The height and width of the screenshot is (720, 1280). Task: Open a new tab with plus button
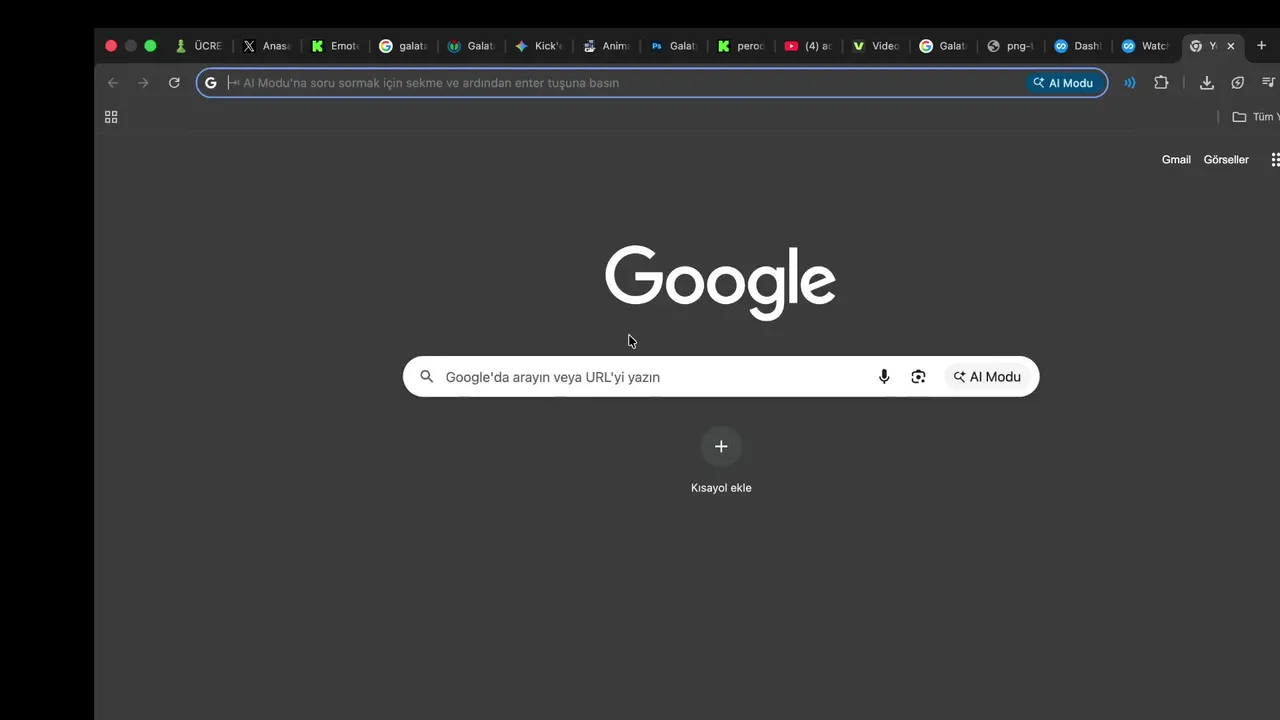(1261, 46)
